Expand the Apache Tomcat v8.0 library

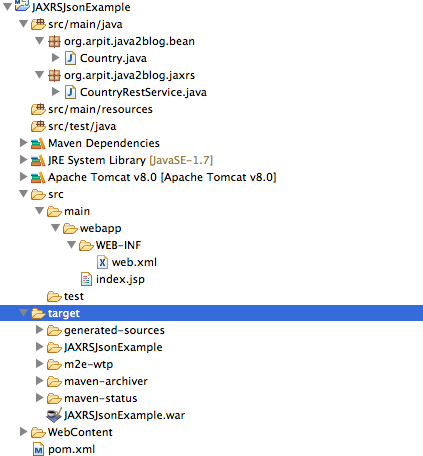tap(23, 177)
